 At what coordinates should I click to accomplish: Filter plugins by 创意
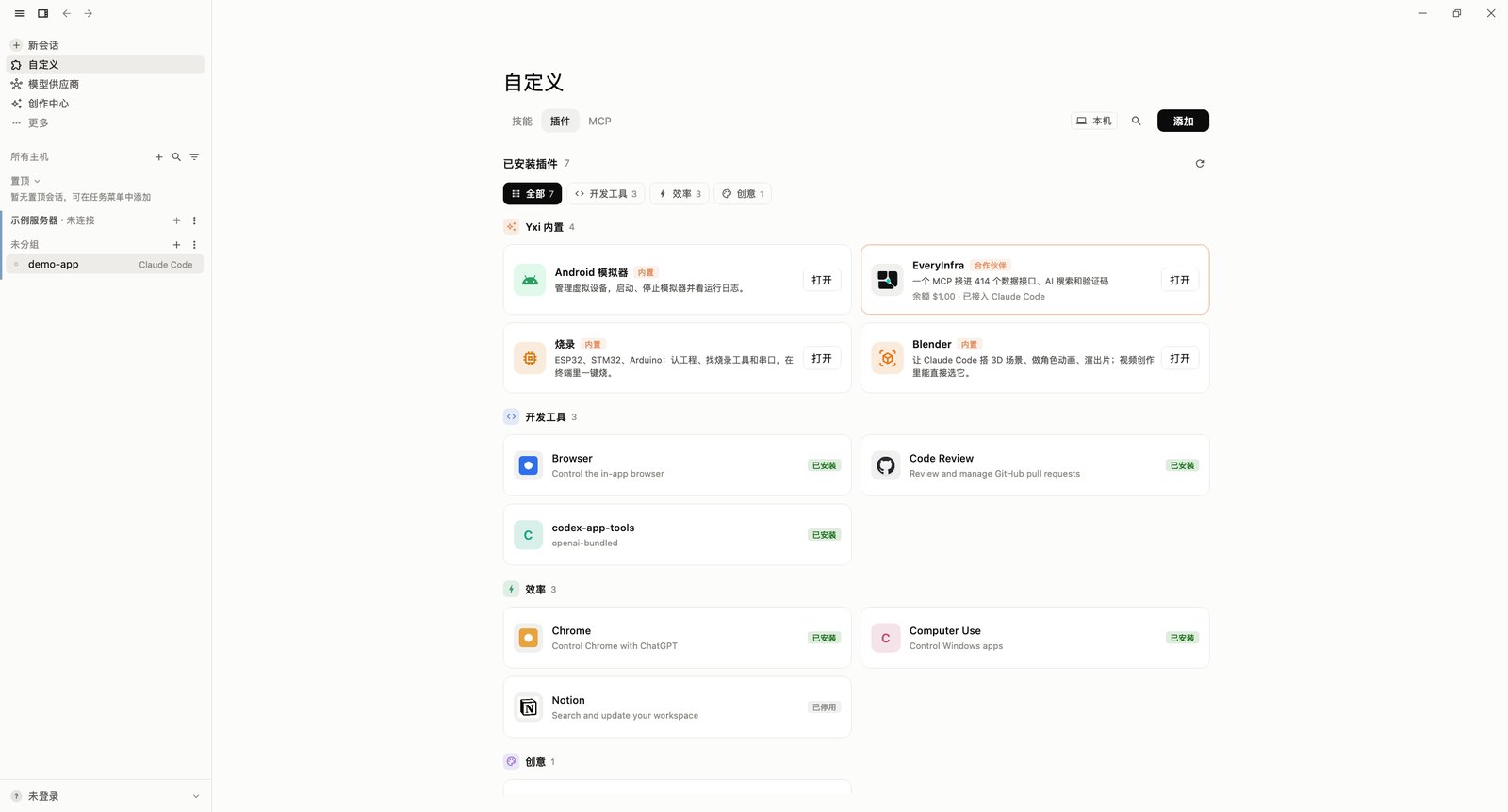[x=743, y=194]
